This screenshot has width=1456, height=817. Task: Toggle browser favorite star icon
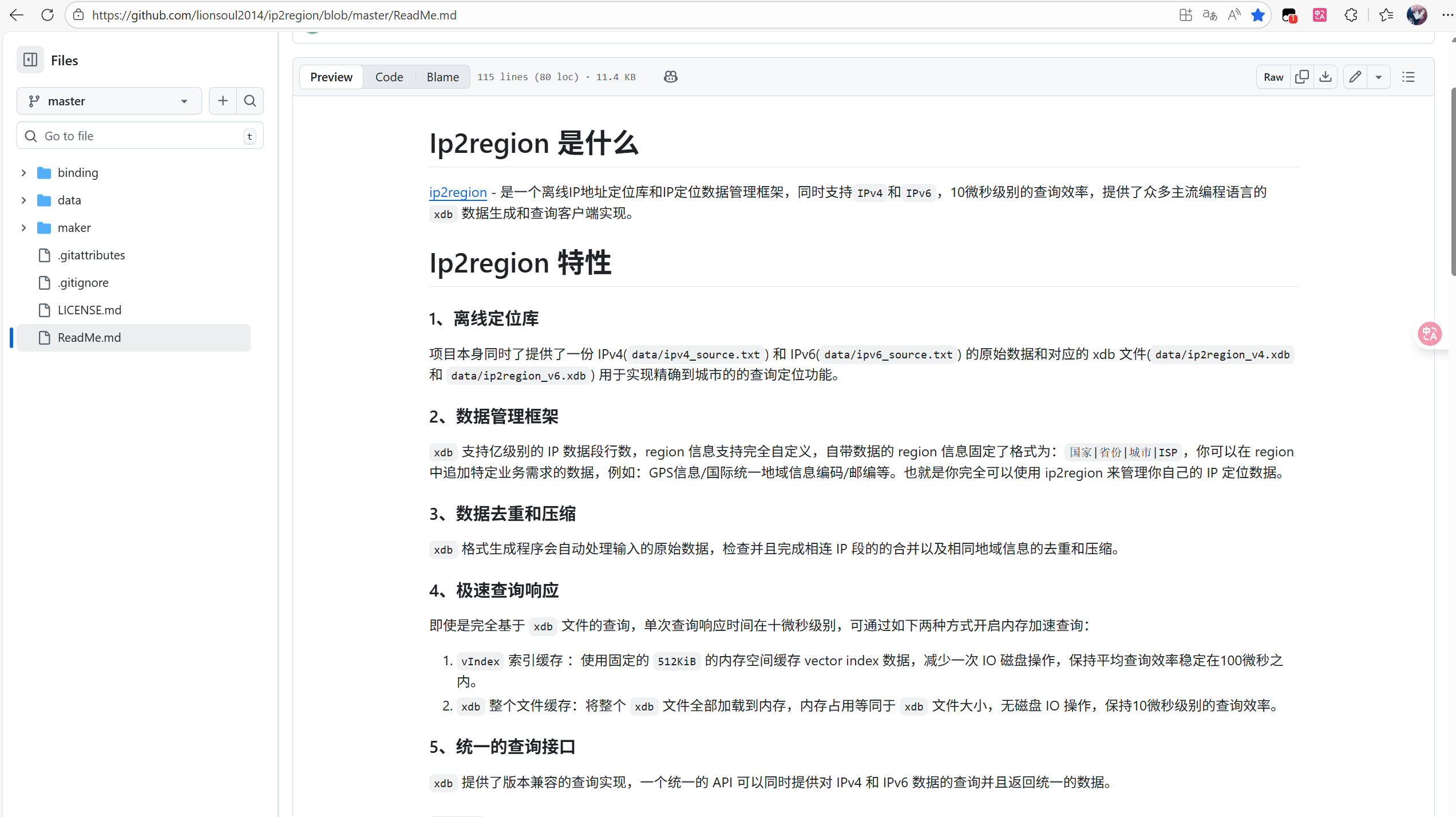click(x=1257, y=15)
